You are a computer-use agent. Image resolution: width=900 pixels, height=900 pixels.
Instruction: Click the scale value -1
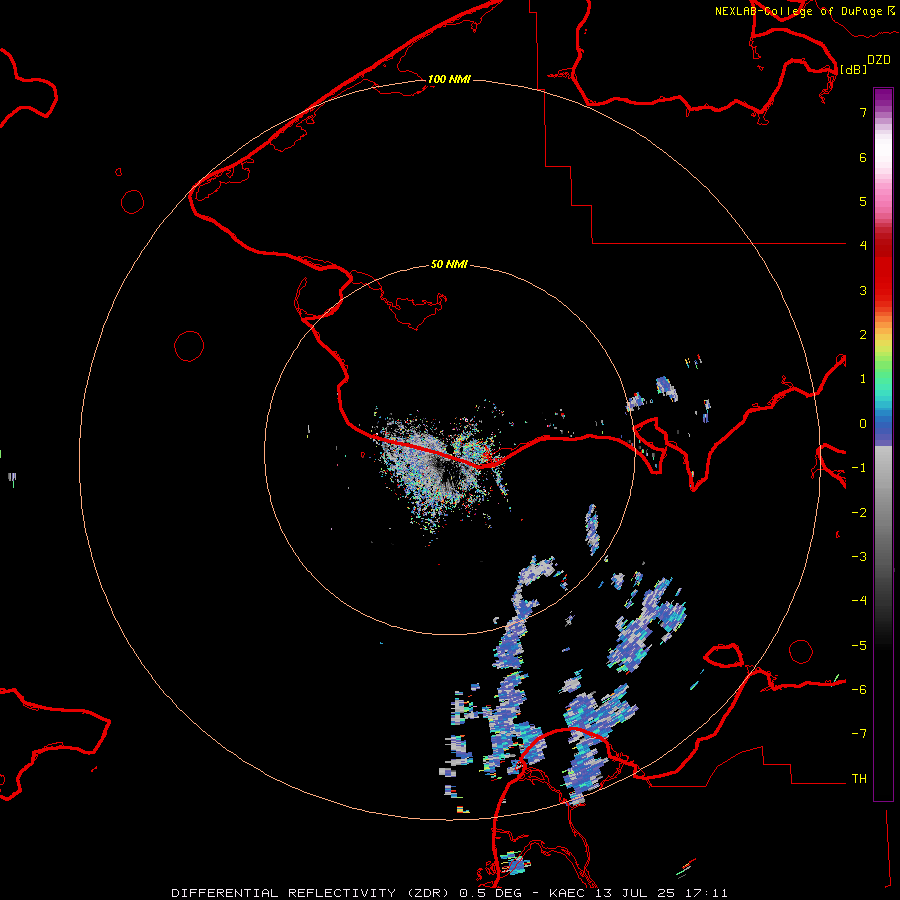859,468
